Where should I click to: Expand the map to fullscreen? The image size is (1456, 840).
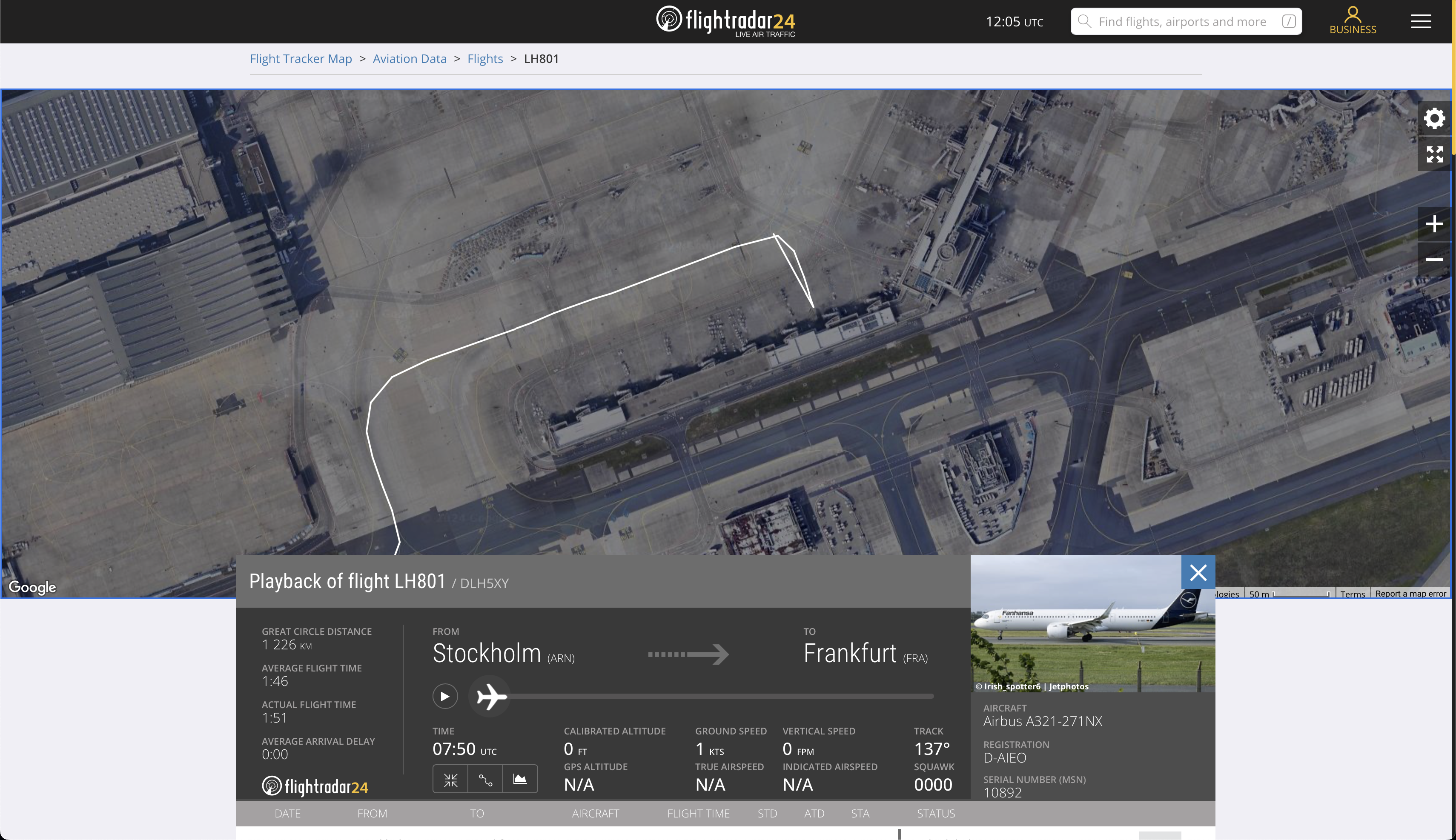1434,154
